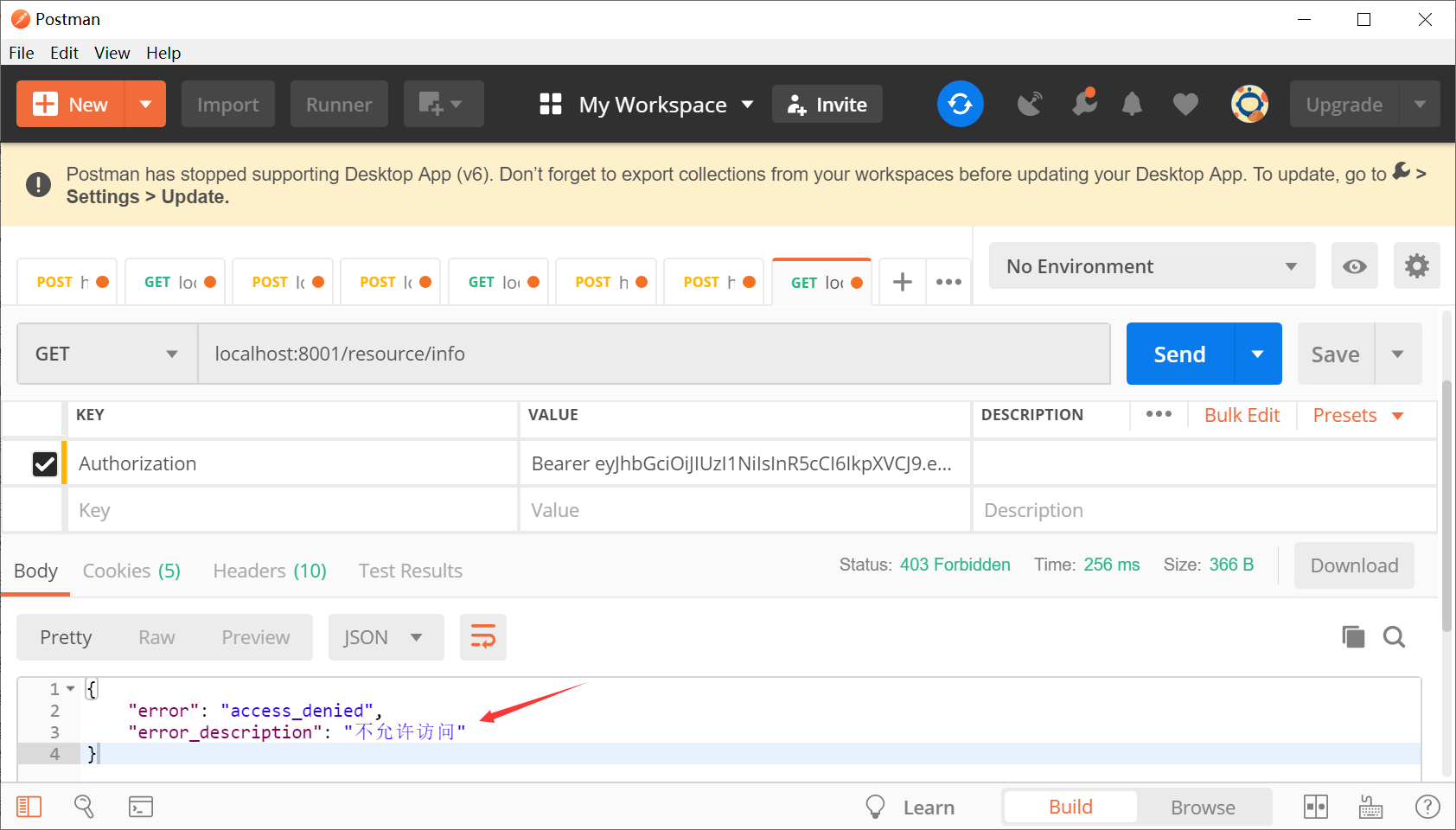The height and width of the screenshot is (830, 1456).
Task: Click Bulk Edit link
Action: point(1242,415)
